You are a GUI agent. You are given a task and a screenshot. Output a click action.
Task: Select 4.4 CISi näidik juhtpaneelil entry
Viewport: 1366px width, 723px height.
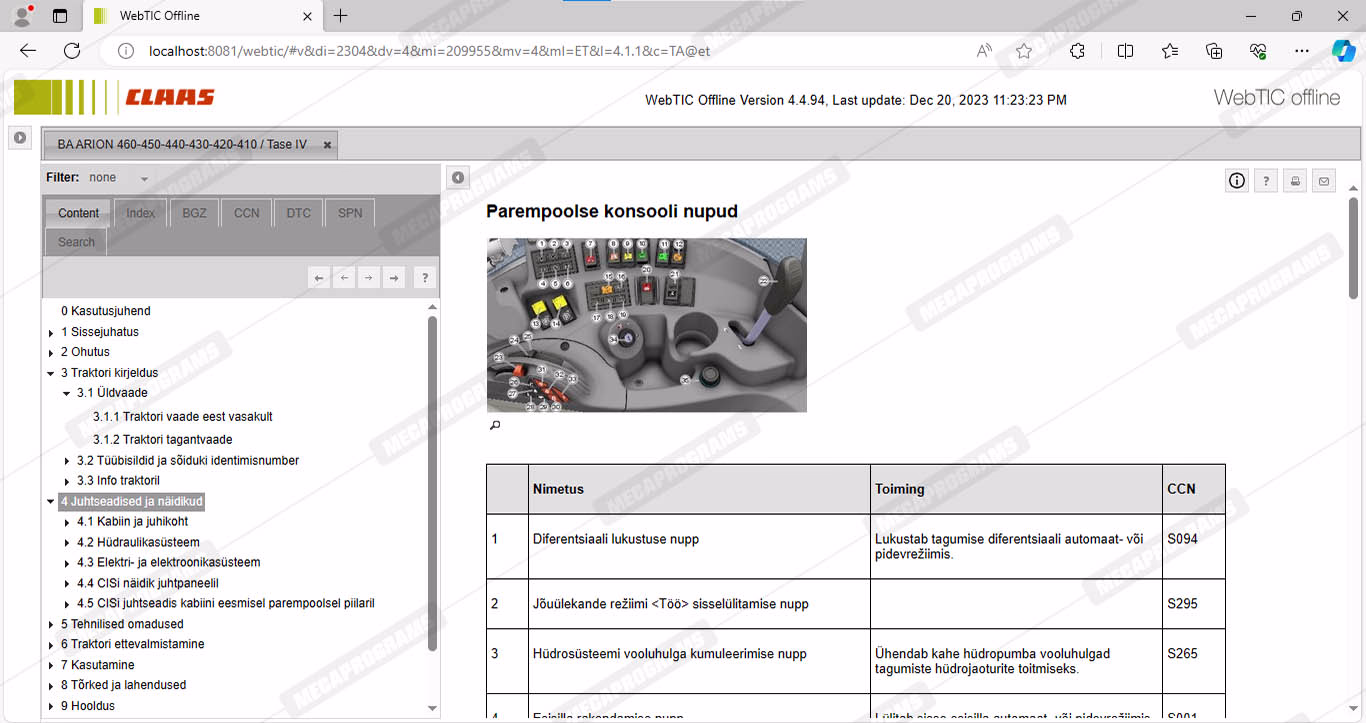[147, 583]
